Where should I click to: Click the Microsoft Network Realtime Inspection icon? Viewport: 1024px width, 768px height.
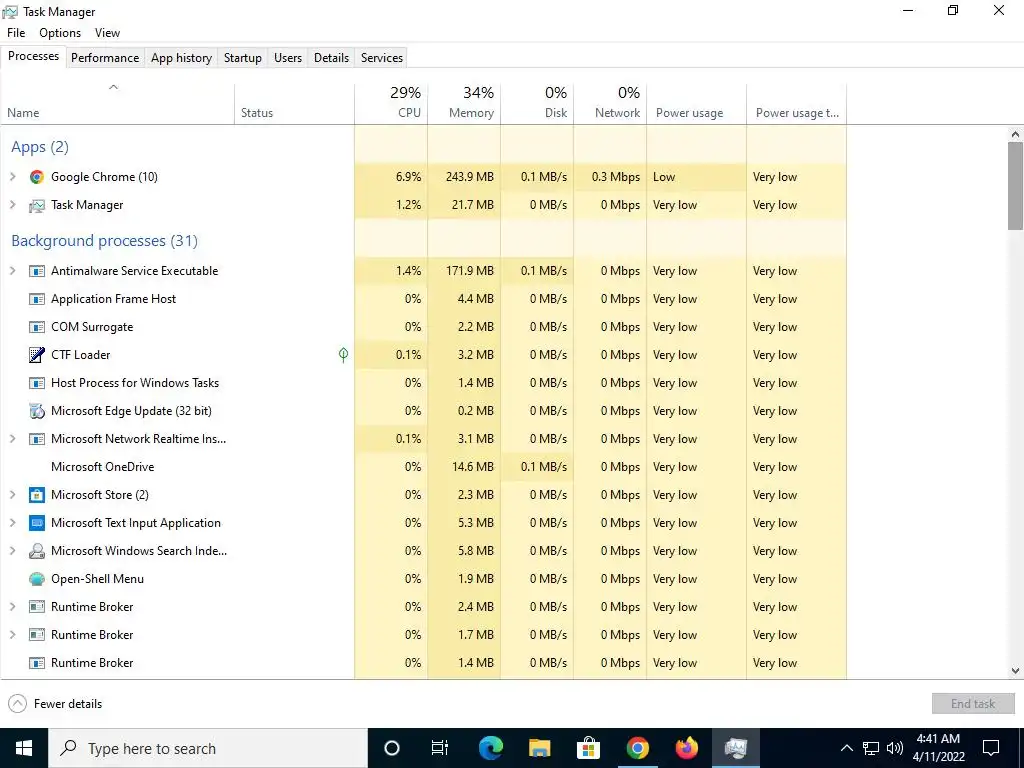[37, 440]
